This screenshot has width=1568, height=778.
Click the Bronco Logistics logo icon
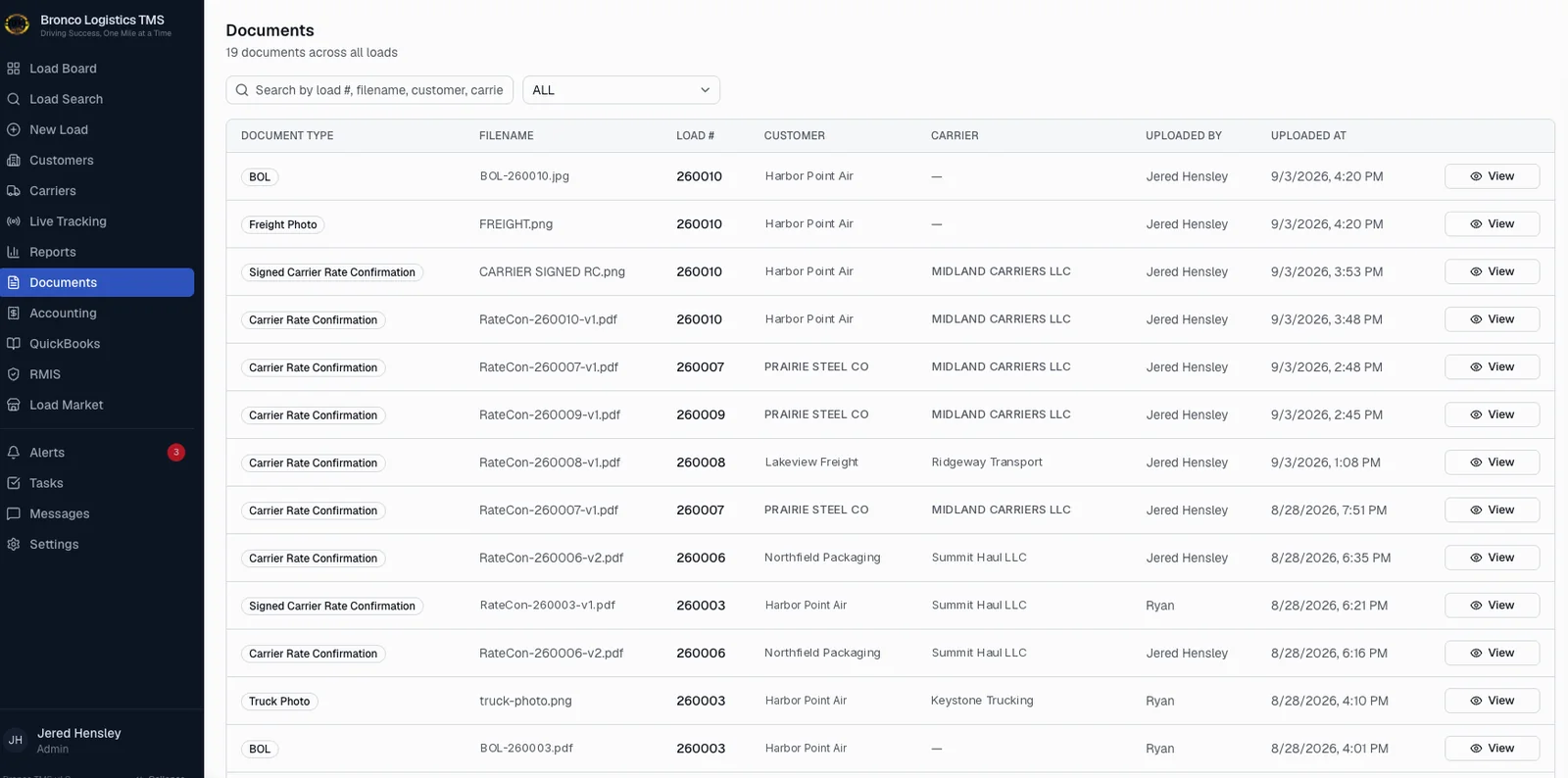point(18,24)
